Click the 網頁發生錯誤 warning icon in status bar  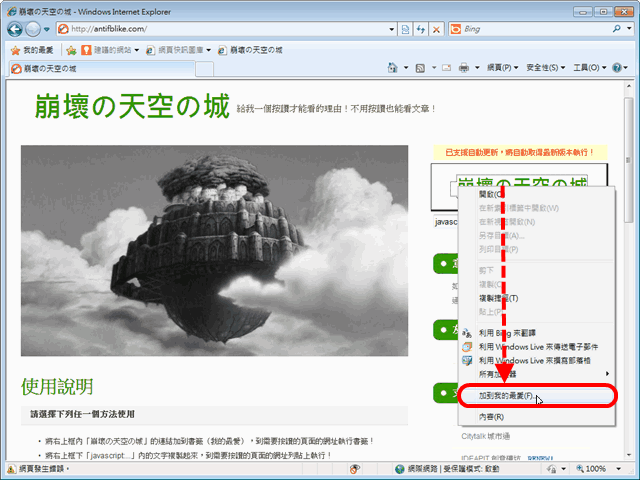pyautogui.click(x=12, y=469)
